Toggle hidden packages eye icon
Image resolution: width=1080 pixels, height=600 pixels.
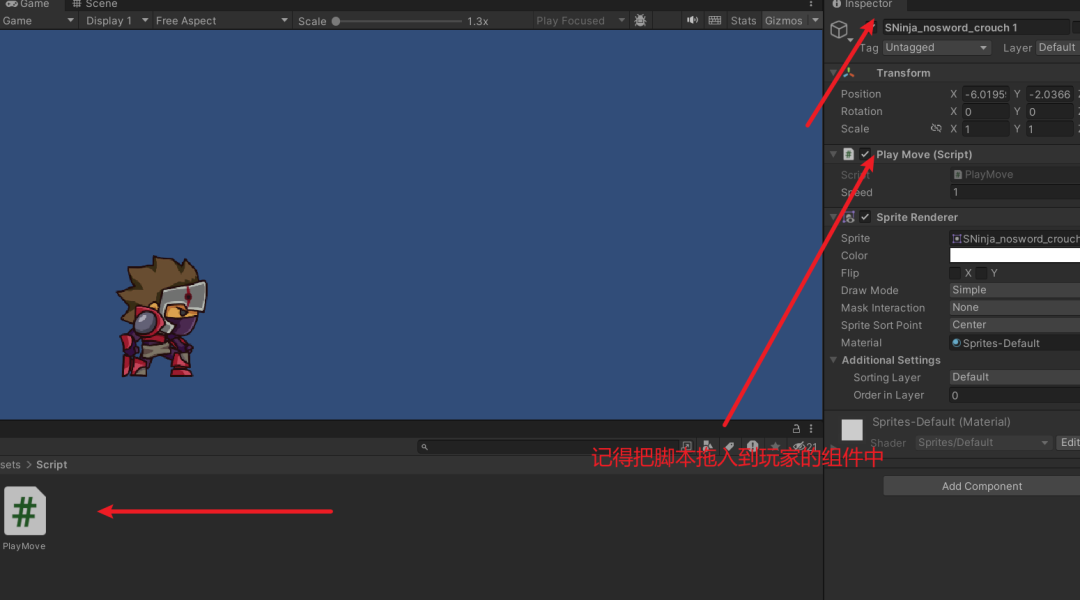[x=804, y=446]
